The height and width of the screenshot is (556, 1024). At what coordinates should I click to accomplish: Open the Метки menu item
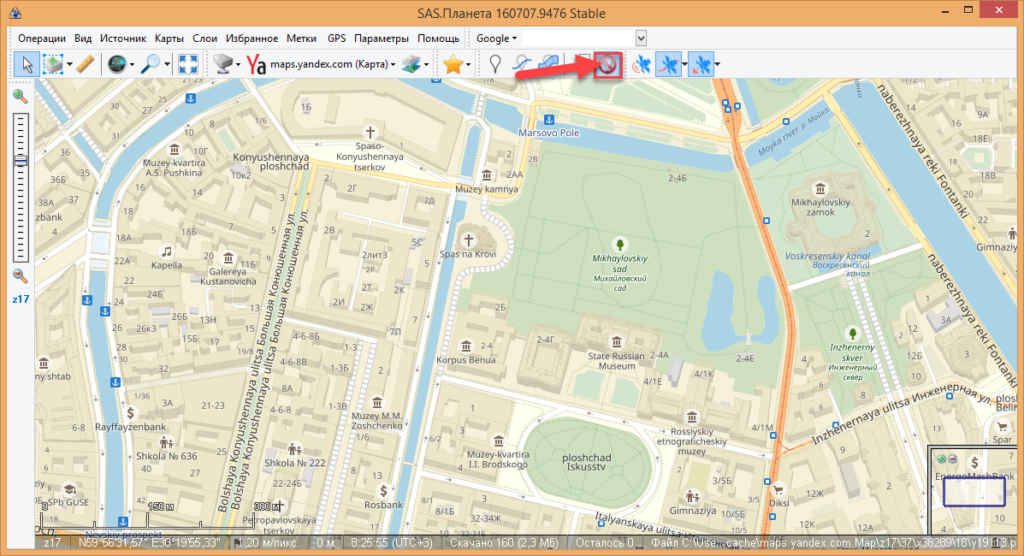click(x=301, y=38)
